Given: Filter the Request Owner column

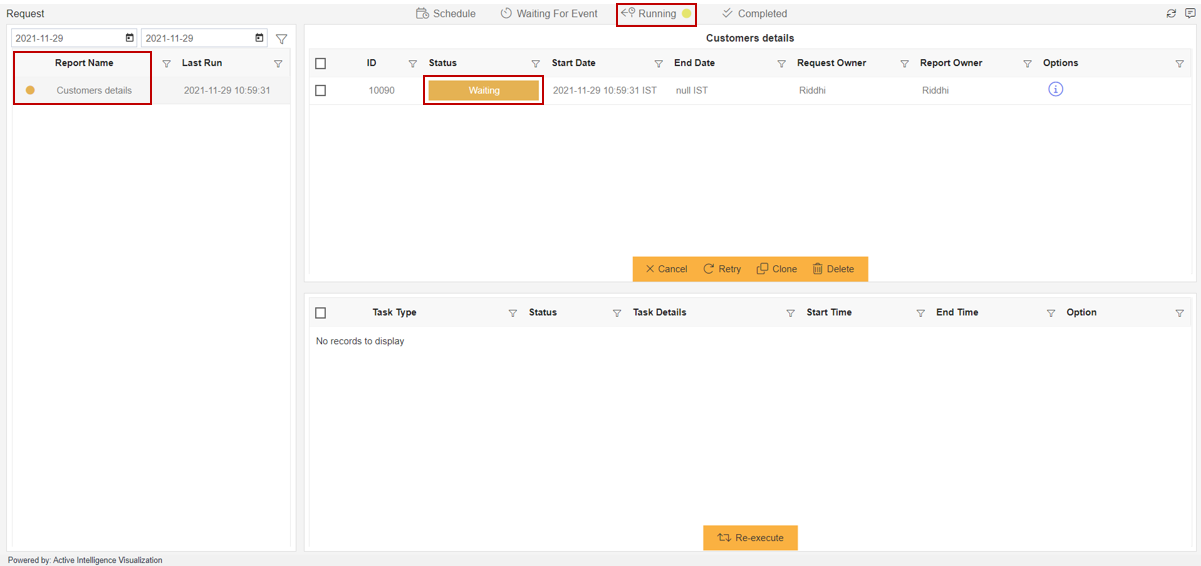Looking at the screenshot, I should click(904, 64).
